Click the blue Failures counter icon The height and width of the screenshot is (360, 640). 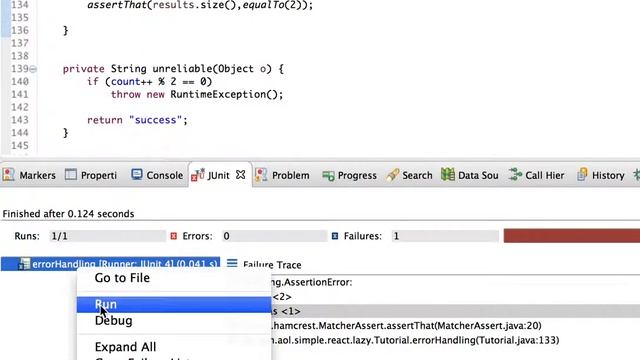(335, 236)
